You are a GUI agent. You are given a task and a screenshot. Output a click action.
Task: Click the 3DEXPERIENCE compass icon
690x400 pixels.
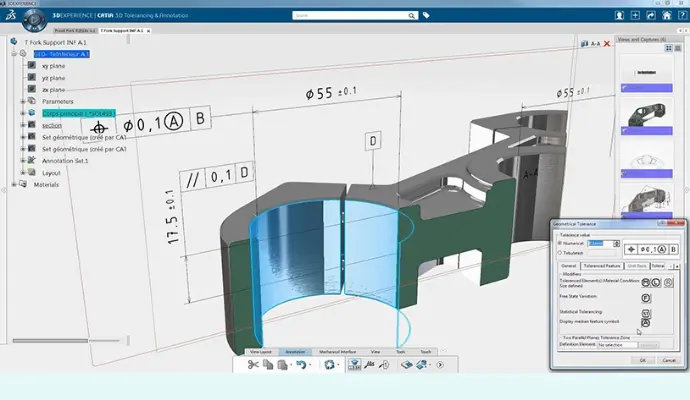click(34, 20)
